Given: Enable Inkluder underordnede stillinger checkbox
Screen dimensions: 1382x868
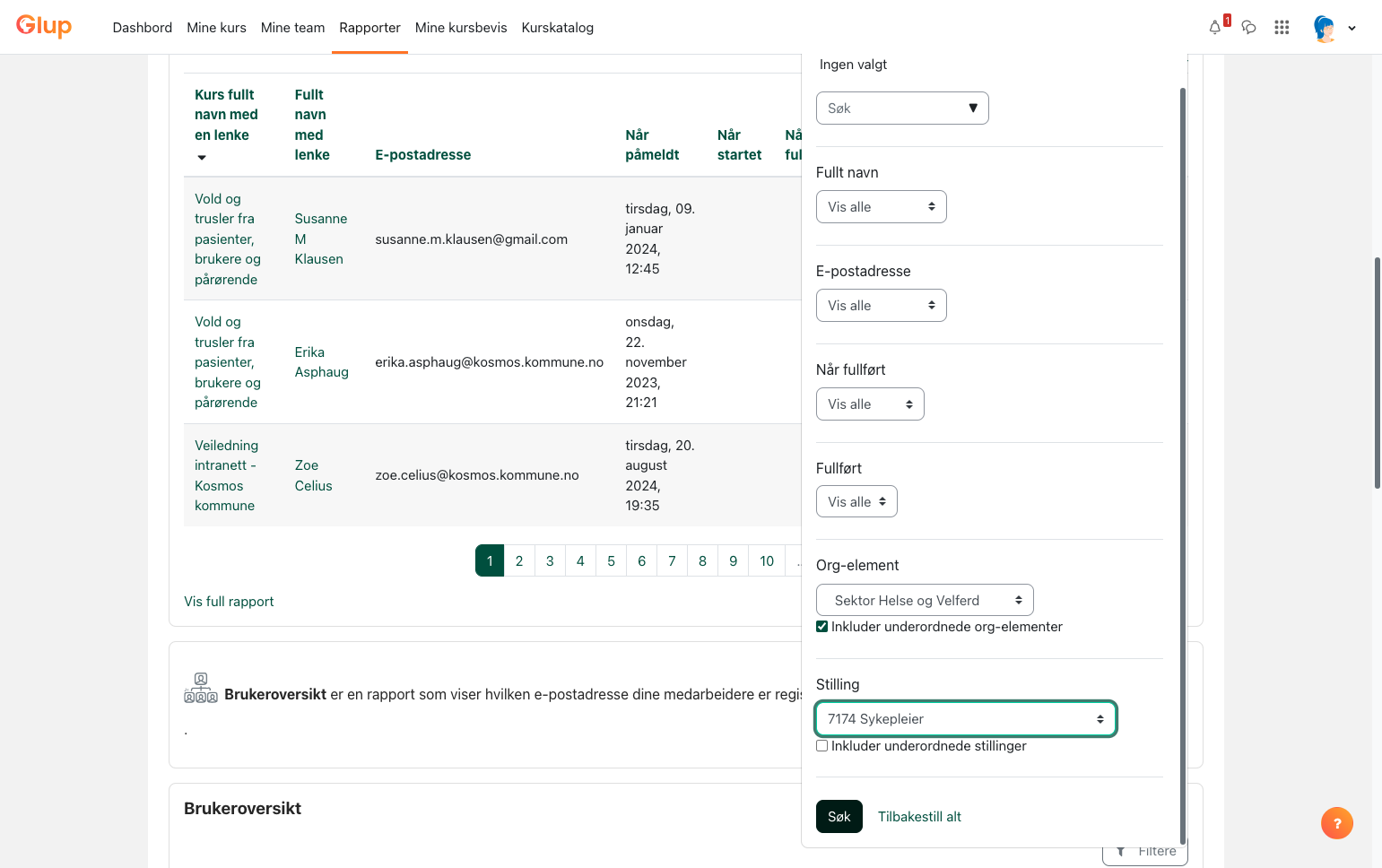Looking at the screenshot, I should 821,746.
